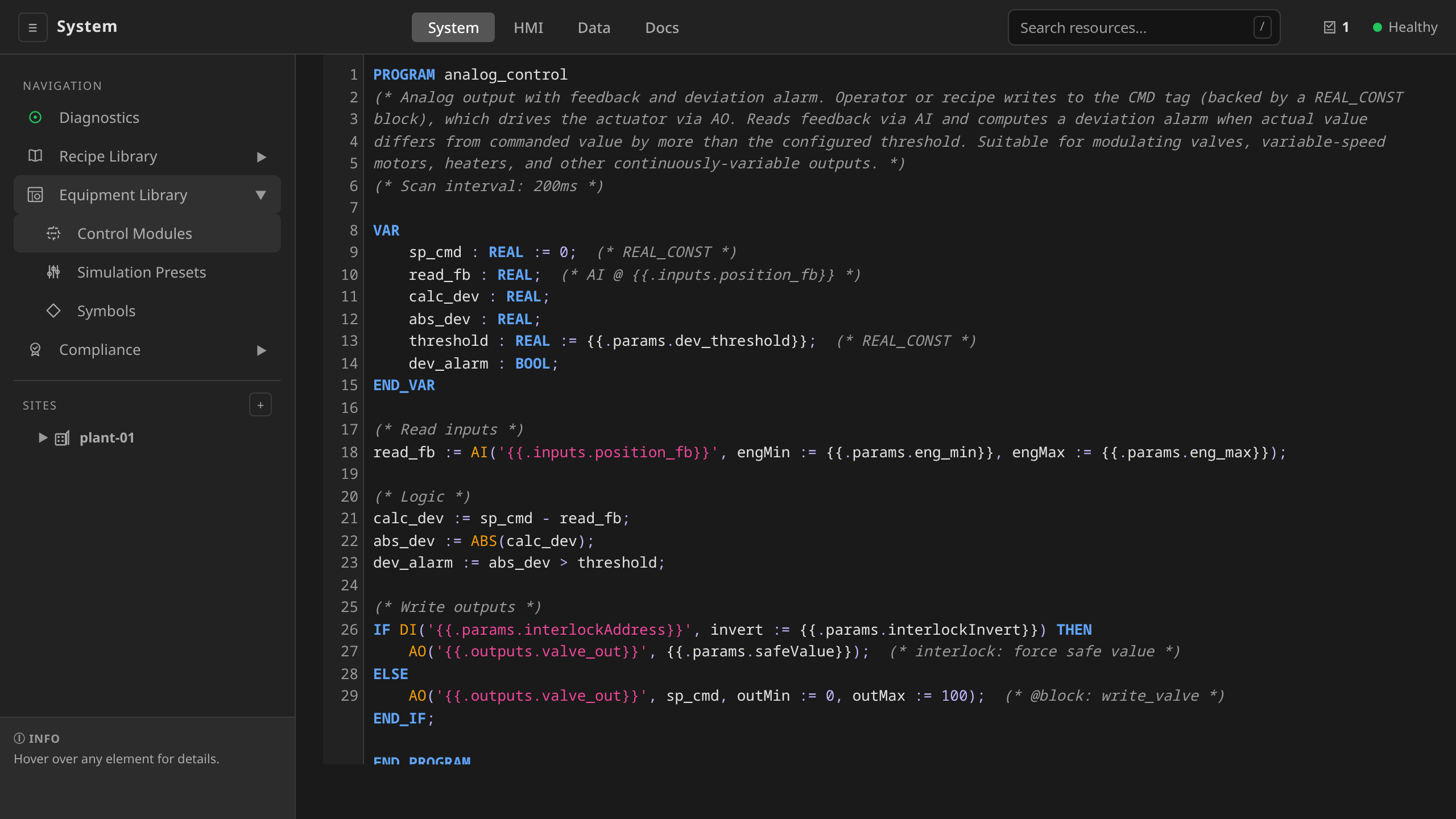Screen dimensions: 1456x819
Task: Click the 'Write outputs' comment
Action: 457,607
